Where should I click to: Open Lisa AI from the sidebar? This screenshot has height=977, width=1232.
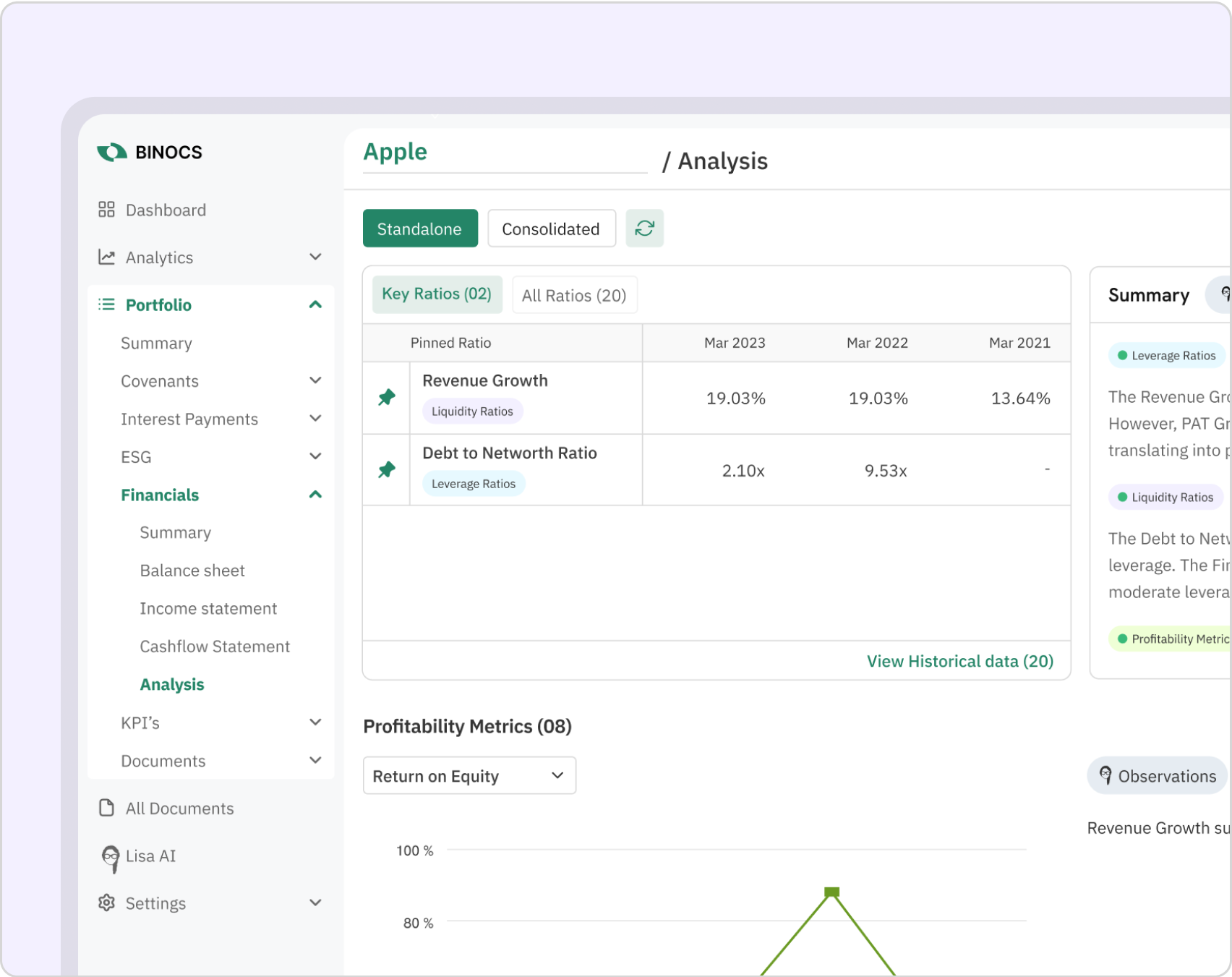[150, 856]
